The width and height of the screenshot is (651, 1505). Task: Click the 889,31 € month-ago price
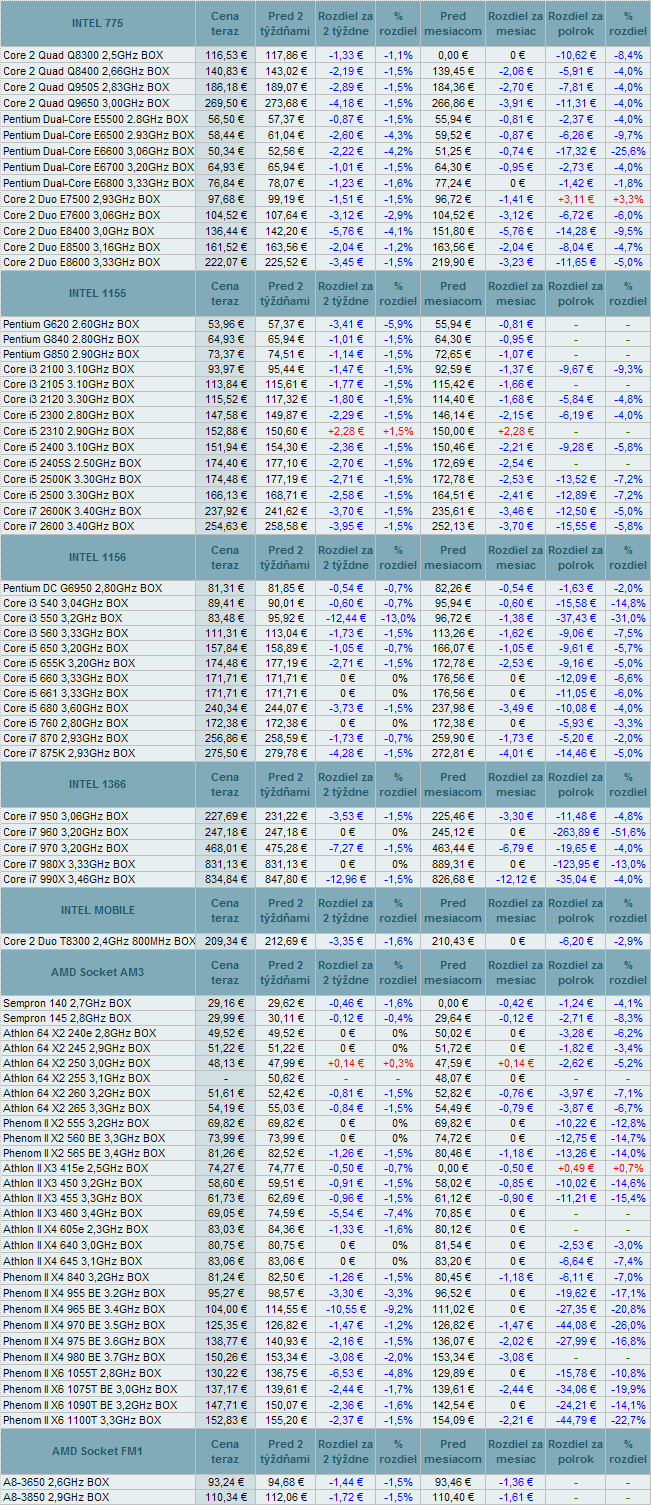pyautogui.click(x=452, y=863)
